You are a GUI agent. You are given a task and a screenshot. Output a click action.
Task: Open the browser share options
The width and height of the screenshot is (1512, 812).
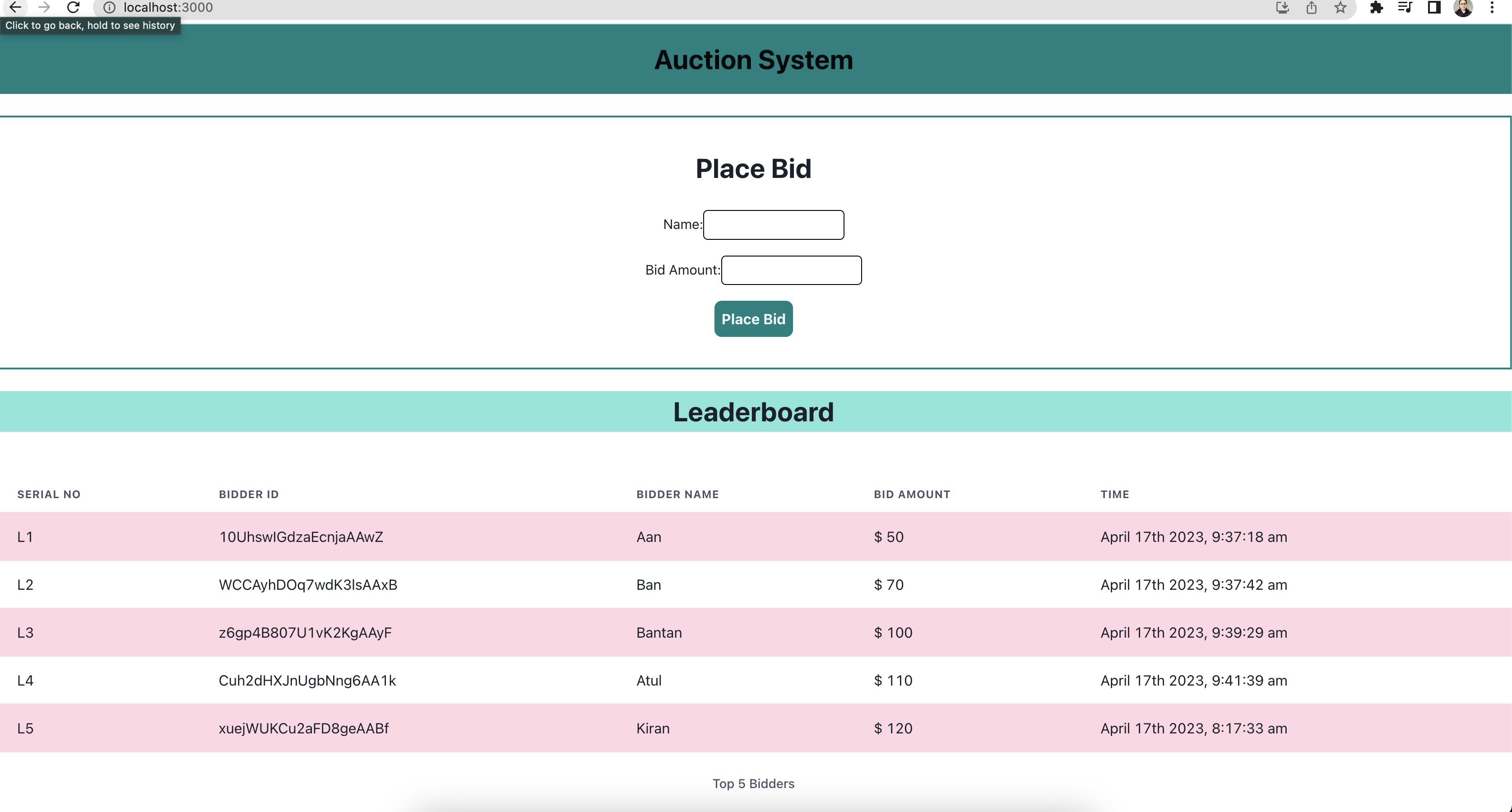point(1312,8)
